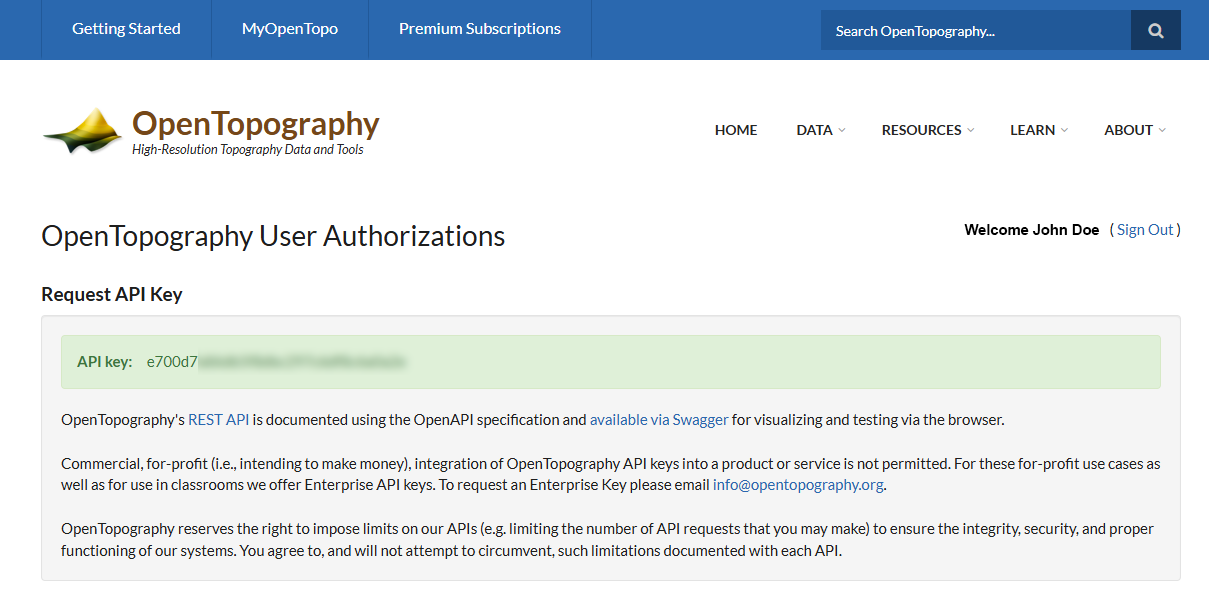
Task: Open the available via Swagger link
Action: (659, 420)
